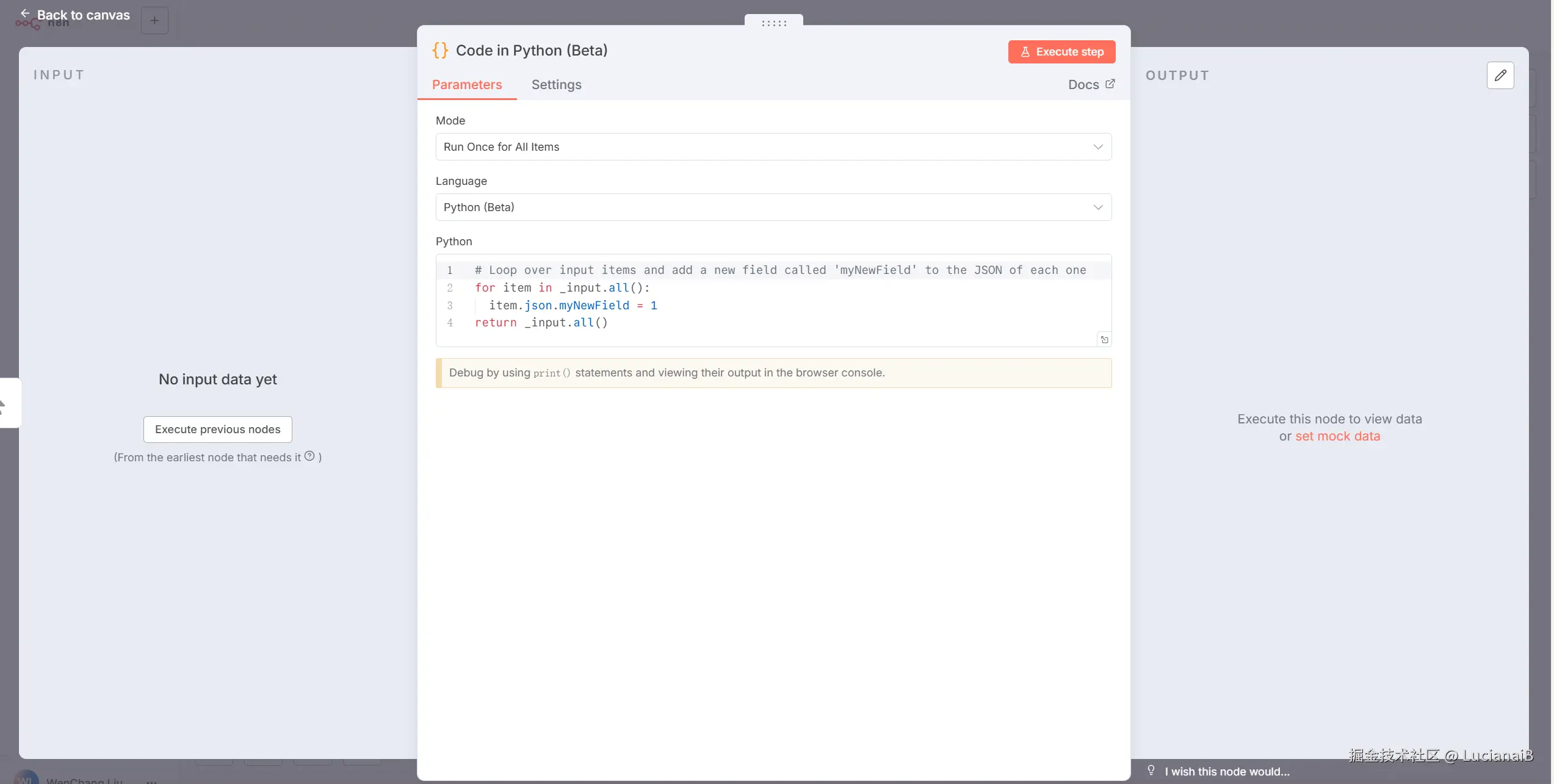Expand the Language chevron arrow
The height and width of the screenshot is (784, 1554).
(1098, 207)
